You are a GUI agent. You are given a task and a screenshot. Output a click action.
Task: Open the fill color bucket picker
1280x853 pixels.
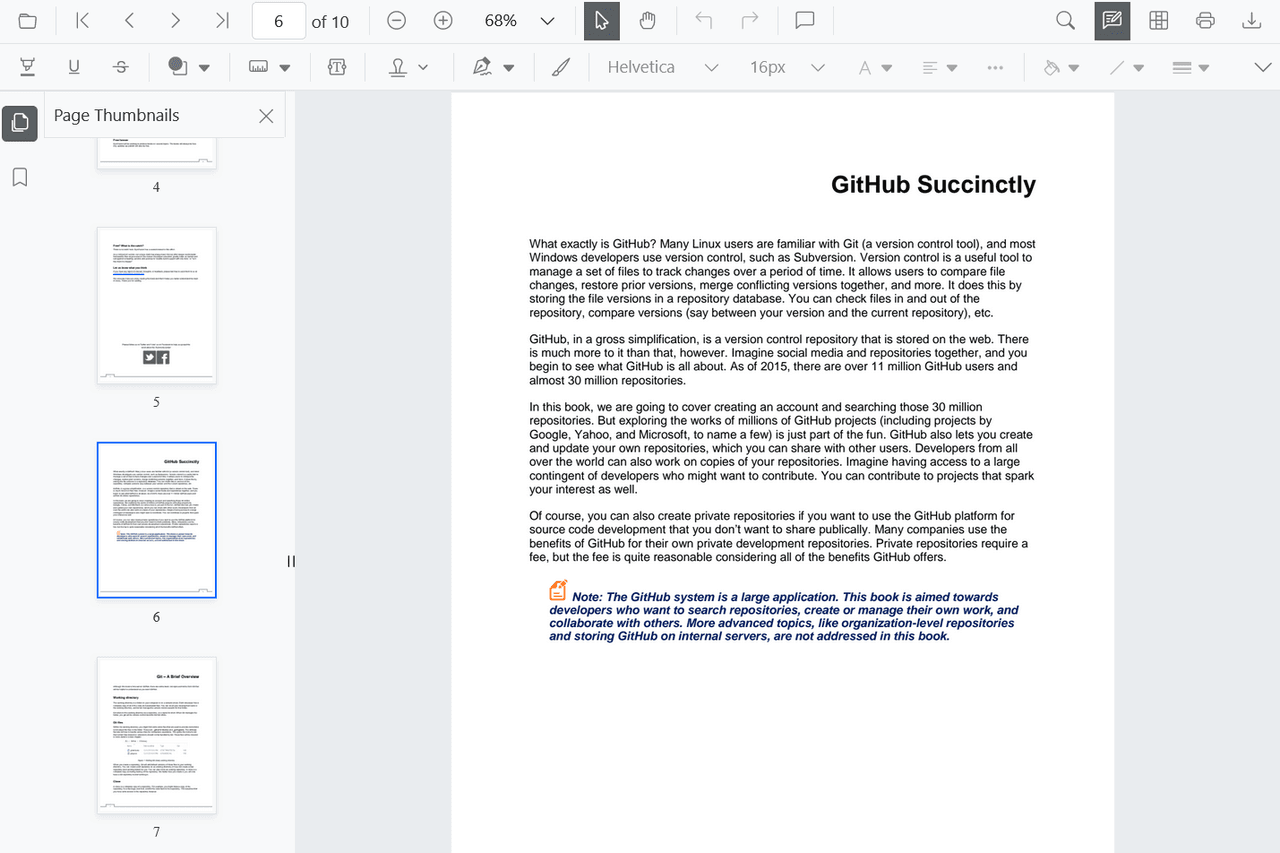1060,67
